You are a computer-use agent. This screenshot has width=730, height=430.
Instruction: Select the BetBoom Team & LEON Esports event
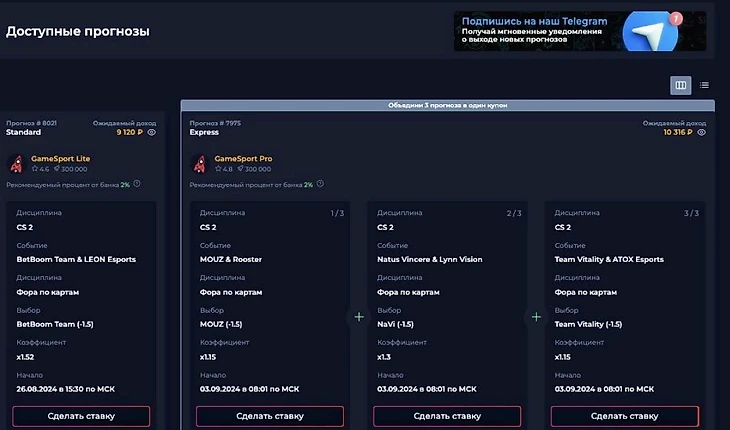point(76,259)
